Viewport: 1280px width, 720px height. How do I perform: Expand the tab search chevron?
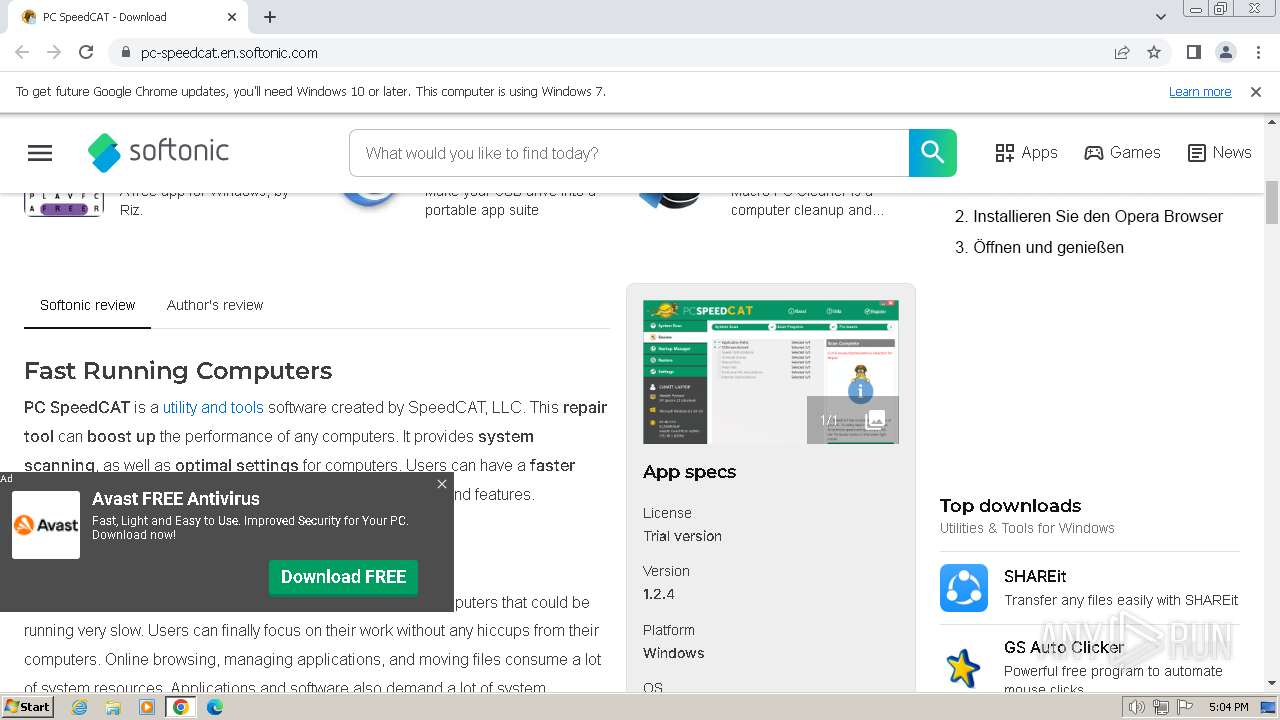click(1161, 17)
